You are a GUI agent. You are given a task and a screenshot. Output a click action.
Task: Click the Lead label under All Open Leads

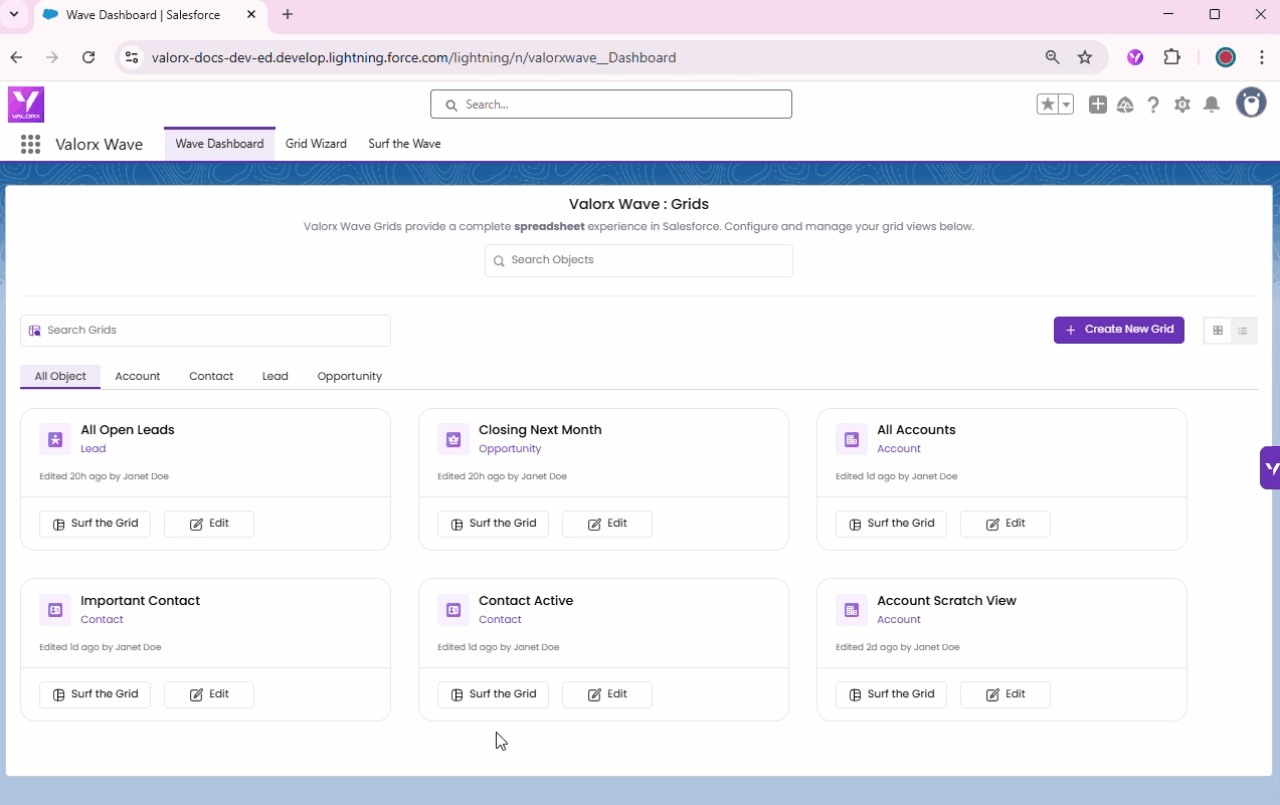(x=93, y=449)
